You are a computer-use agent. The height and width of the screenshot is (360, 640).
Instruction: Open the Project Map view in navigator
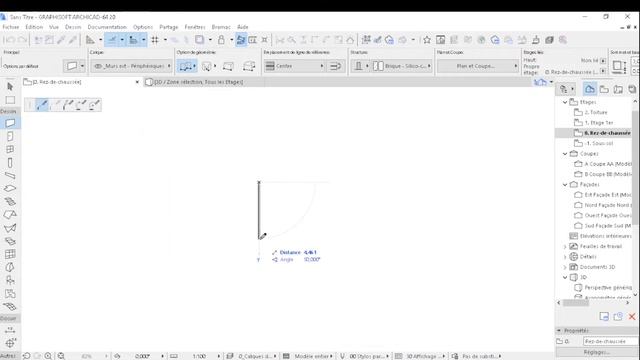[x=590, y=89]
